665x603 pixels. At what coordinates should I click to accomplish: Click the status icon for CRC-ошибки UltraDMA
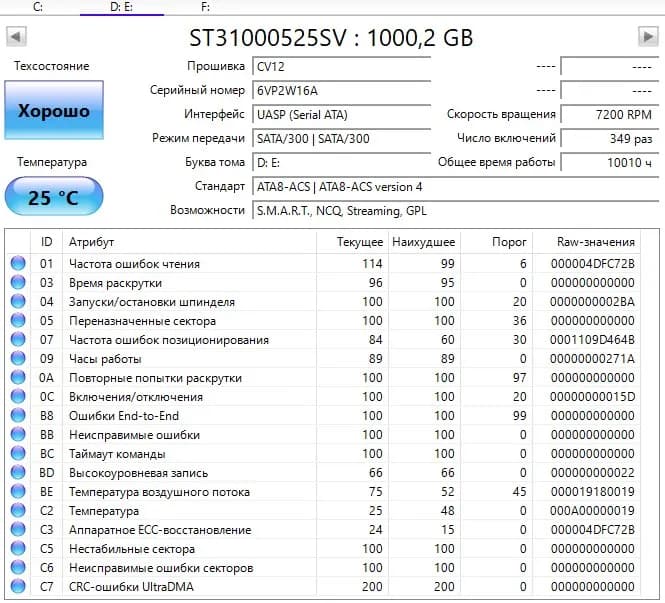pyautogui.click(x=18, y=586)
